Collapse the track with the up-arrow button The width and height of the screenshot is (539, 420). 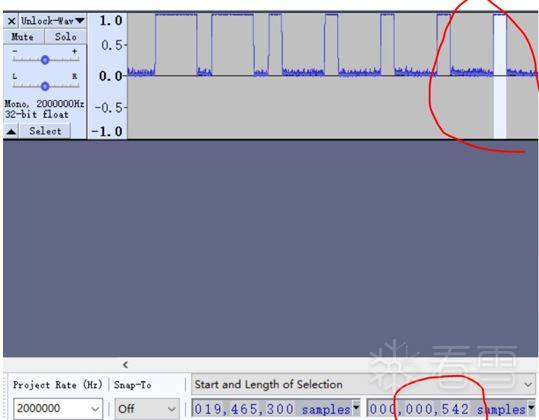click(x=11, y=131)
